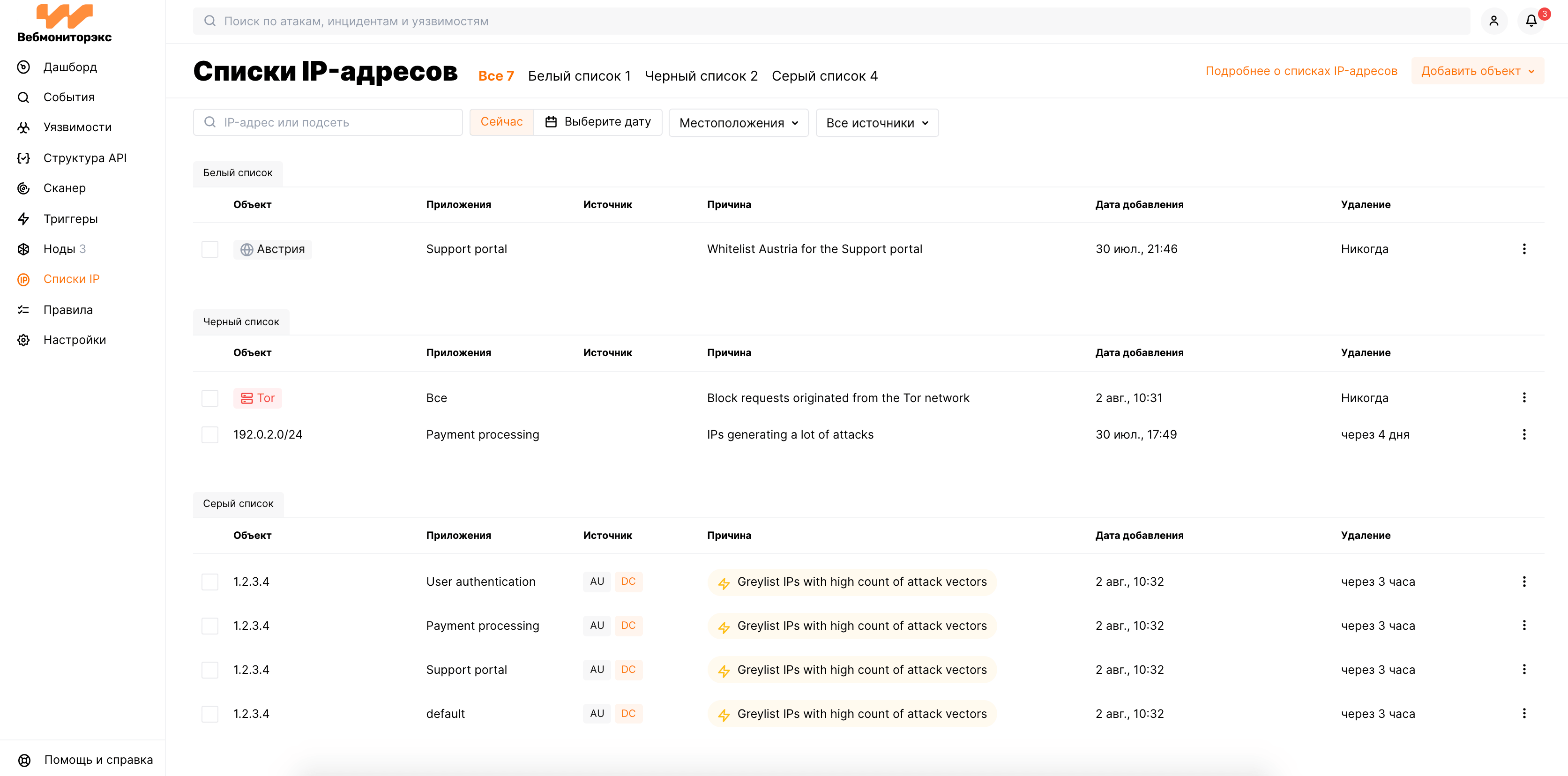Switch to Серый список 4 tab

tap(824, 76)
